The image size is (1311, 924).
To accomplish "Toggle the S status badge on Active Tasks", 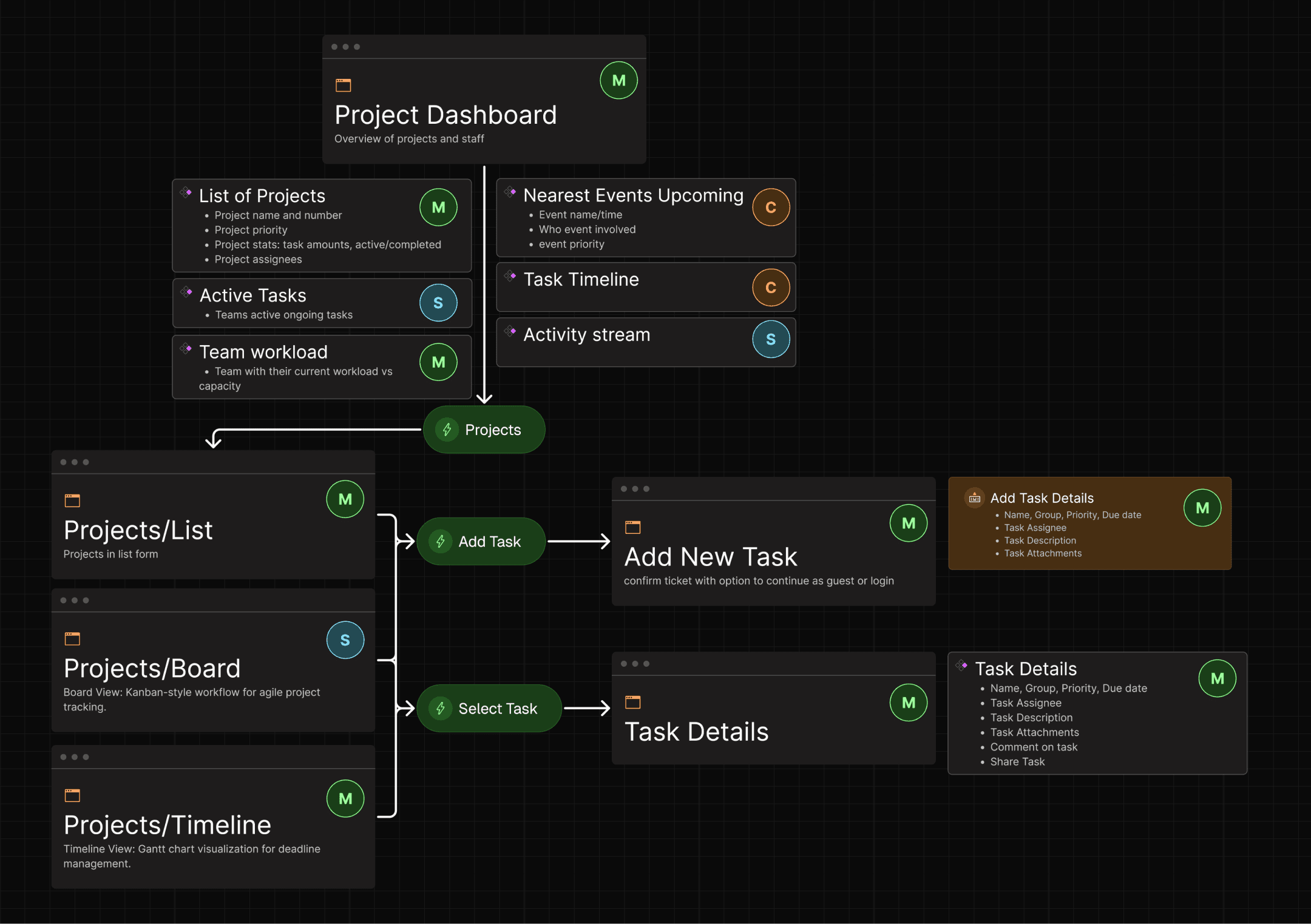I will 438,302.
